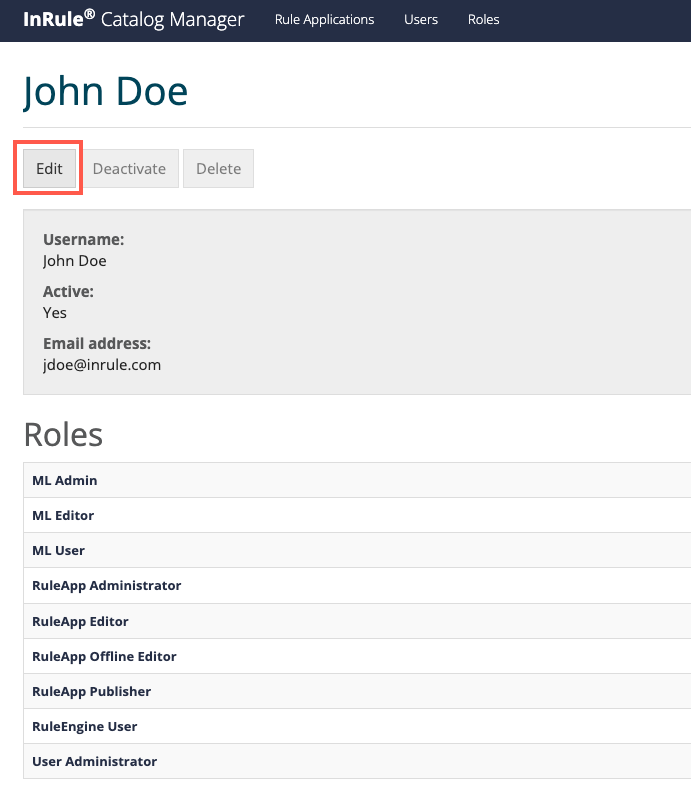The image size is (691, 790).
Task: Open Roles in the top navigation bar
Action: 483,20
